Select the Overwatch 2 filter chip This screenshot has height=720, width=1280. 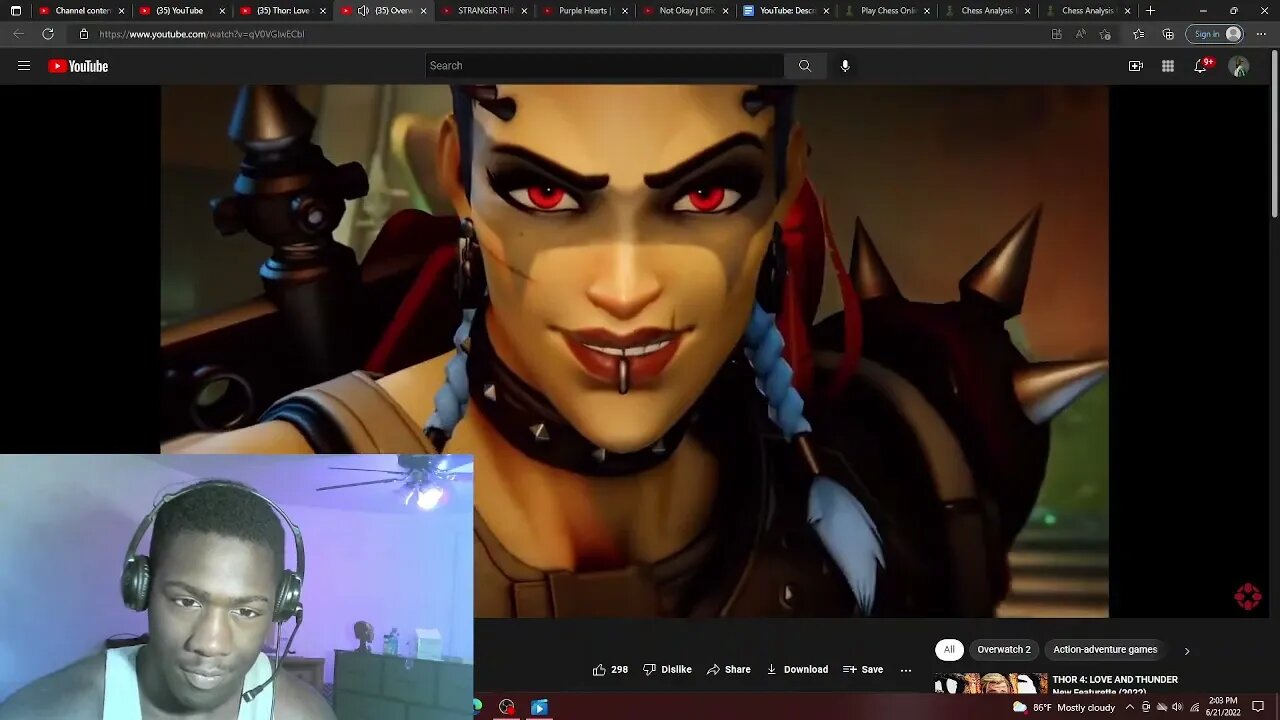(1004, 650)
